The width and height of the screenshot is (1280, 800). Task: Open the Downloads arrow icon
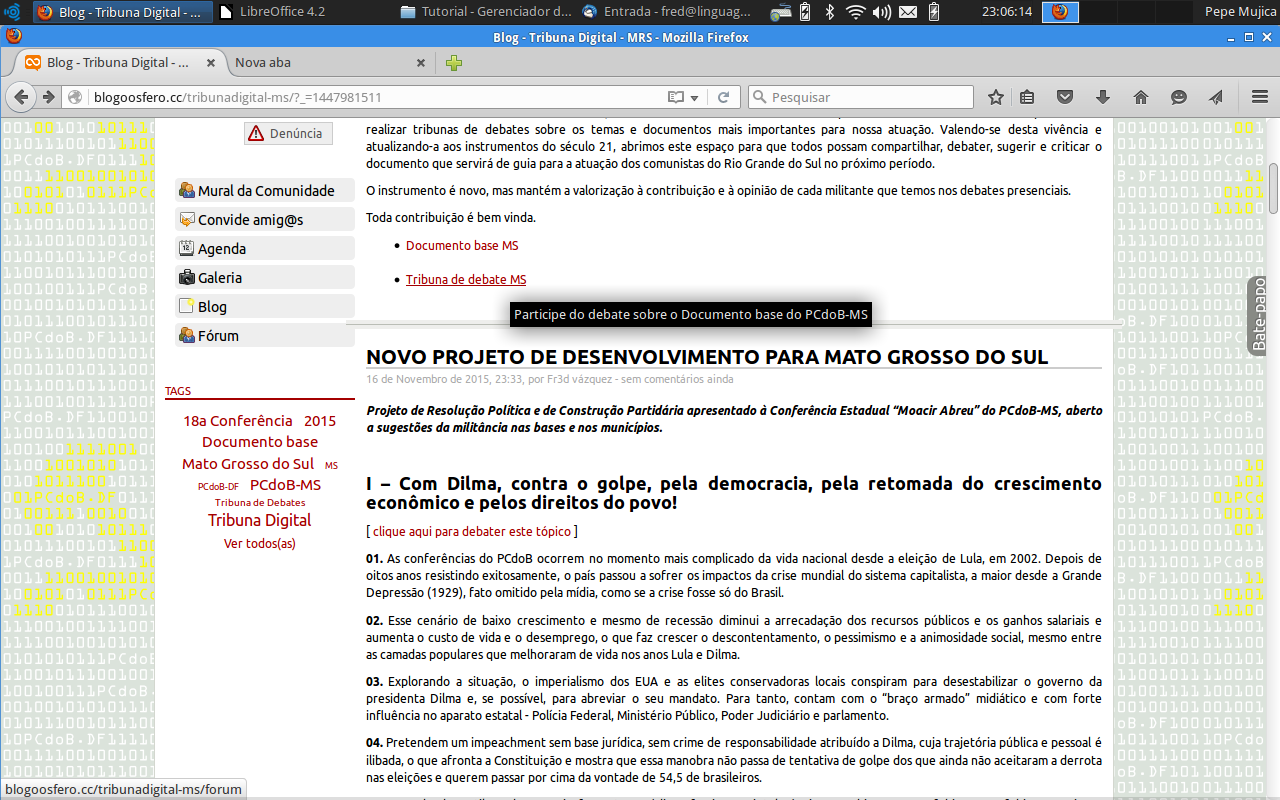click(1103, 97)
